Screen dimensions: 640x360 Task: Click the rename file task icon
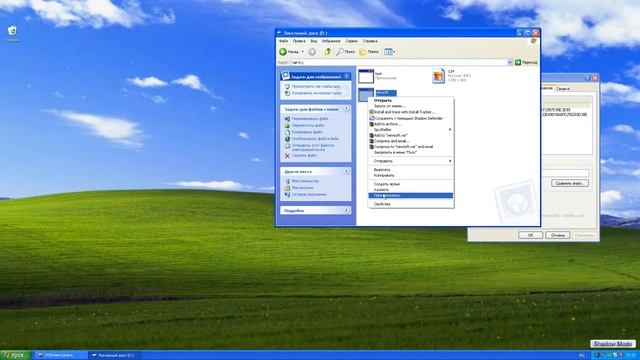click(x=287, y=119)
